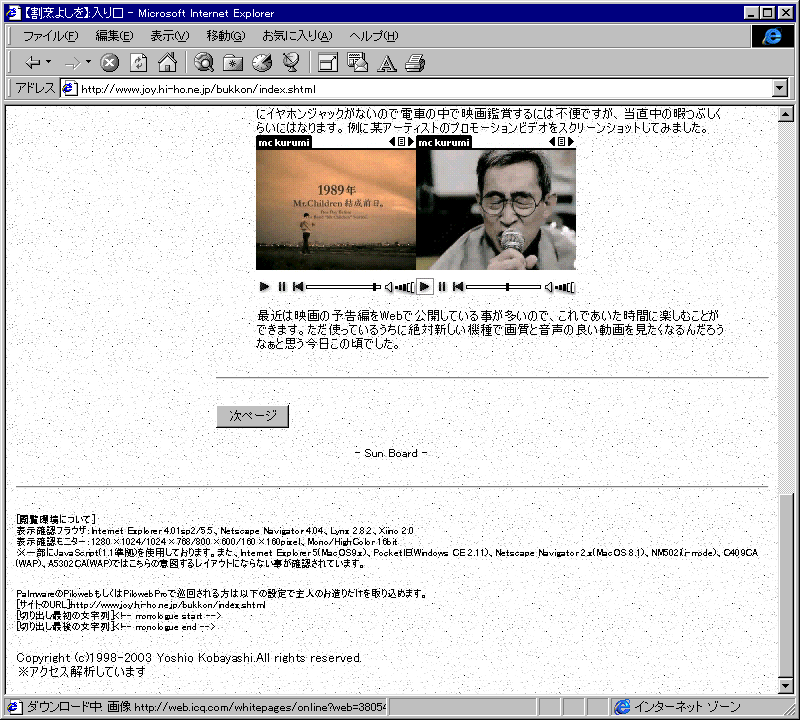Click the left player's menu icon in header
The image size is (800, 720).
(x=402, y=142)
